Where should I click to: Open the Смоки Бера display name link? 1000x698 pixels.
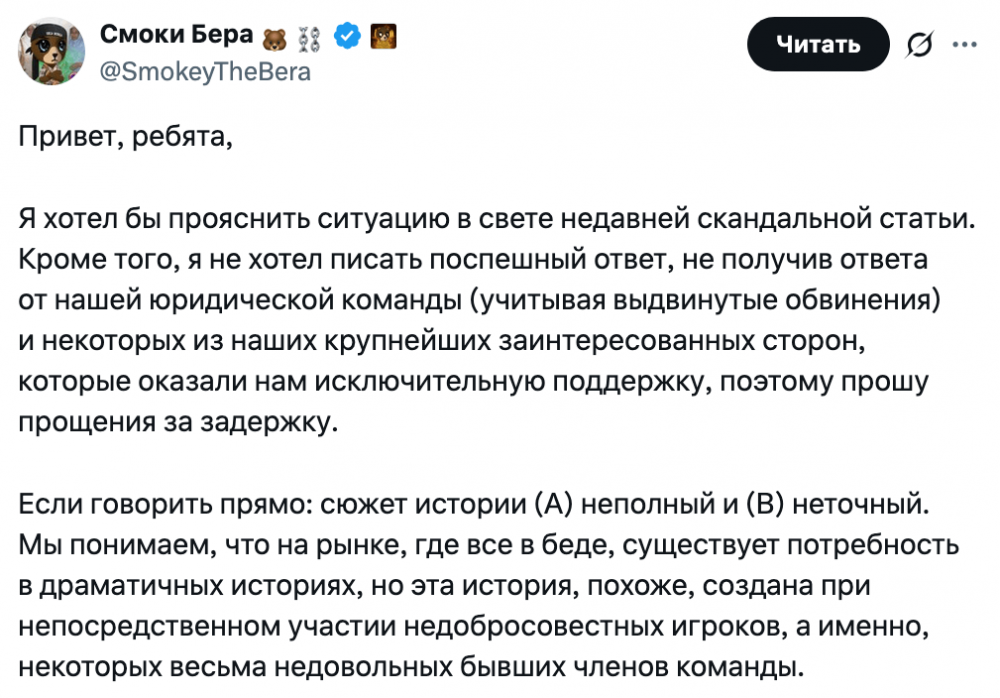[176, 35]
